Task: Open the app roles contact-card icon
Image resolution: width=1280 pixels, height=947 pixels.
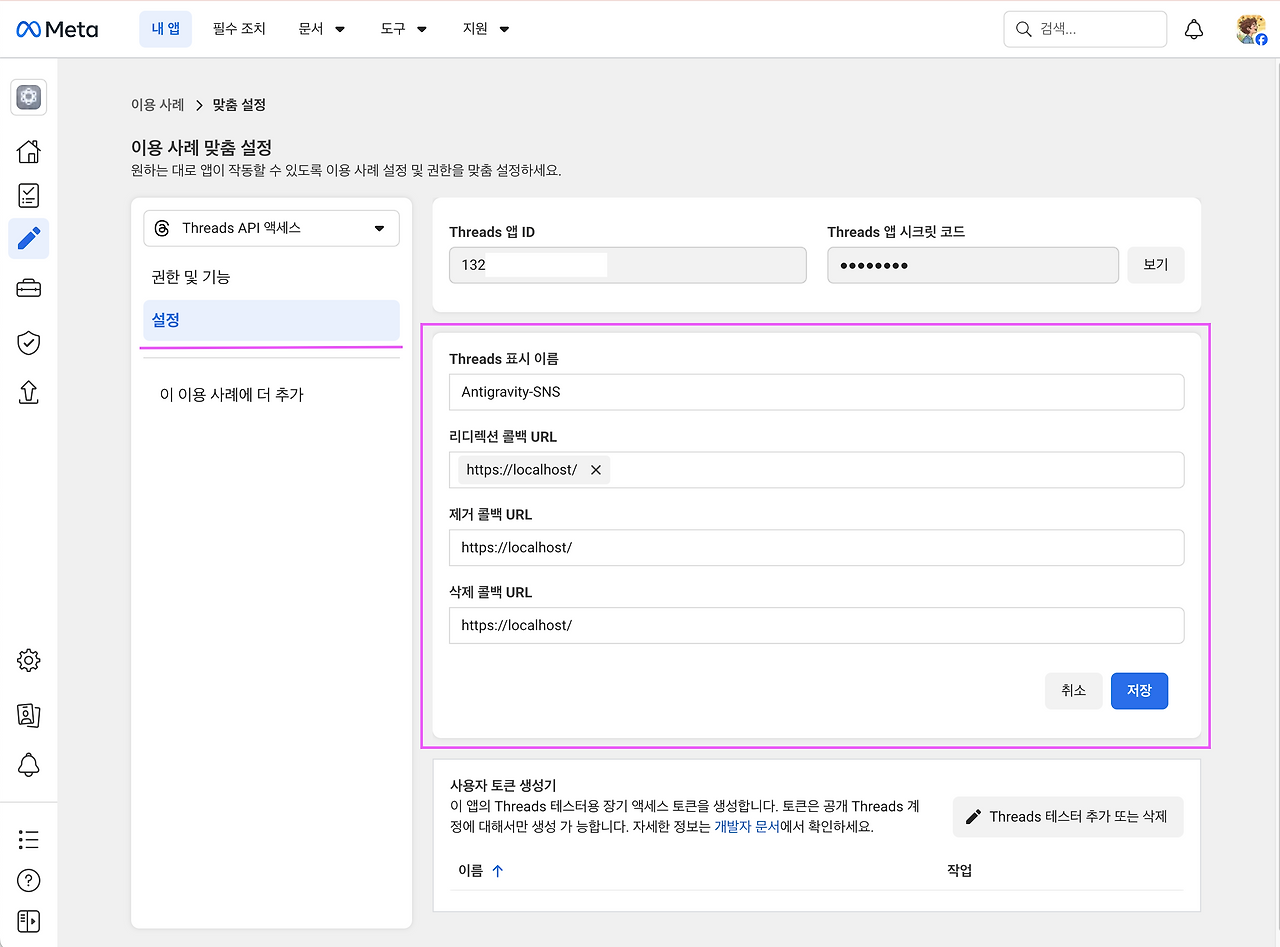Action: pos(29,715)
